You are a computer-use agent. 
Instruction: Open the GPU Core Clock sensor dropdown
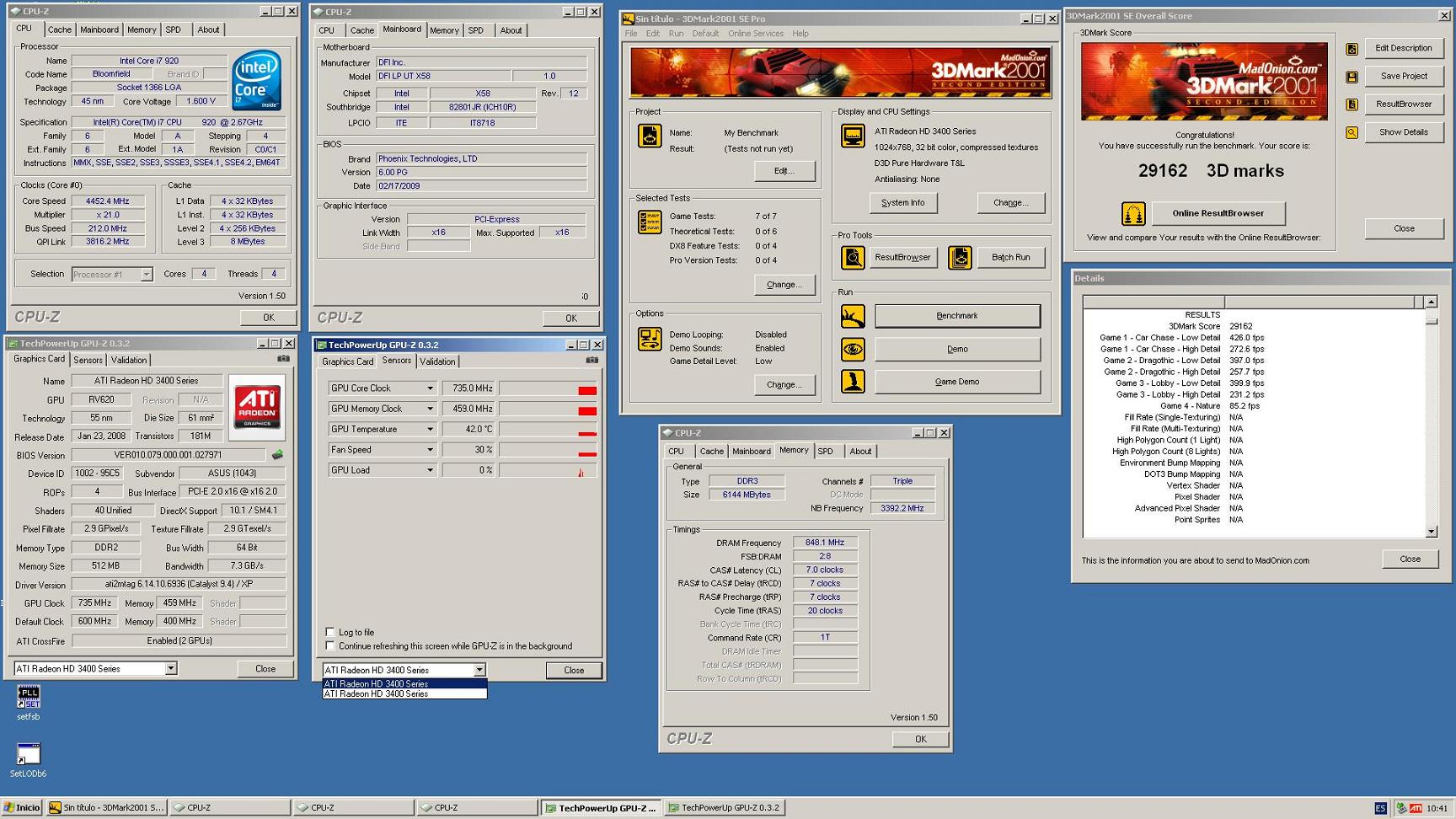(430, 388)
